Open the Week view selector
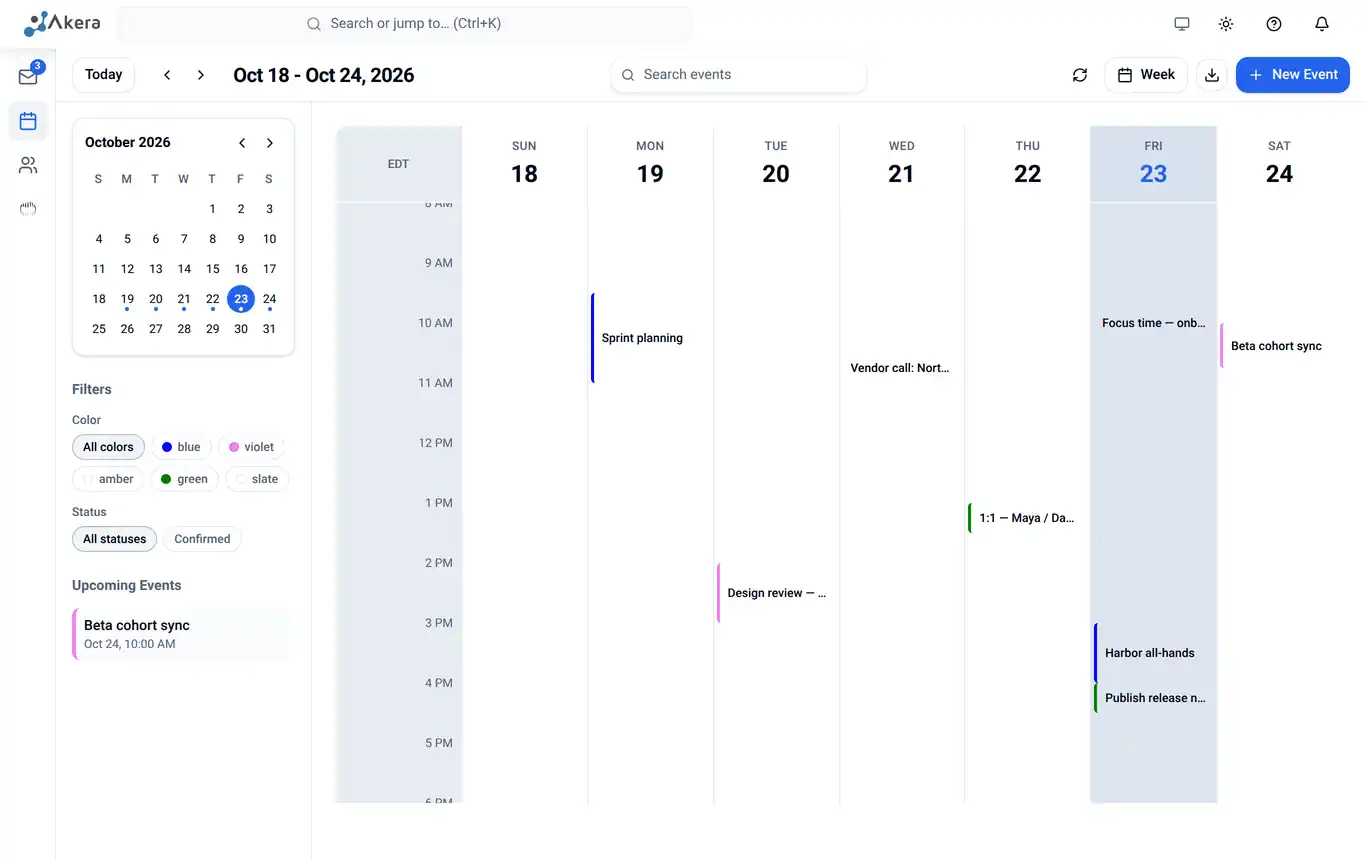The width and height of the screenshot is (1366, 860). [1146, 75]
